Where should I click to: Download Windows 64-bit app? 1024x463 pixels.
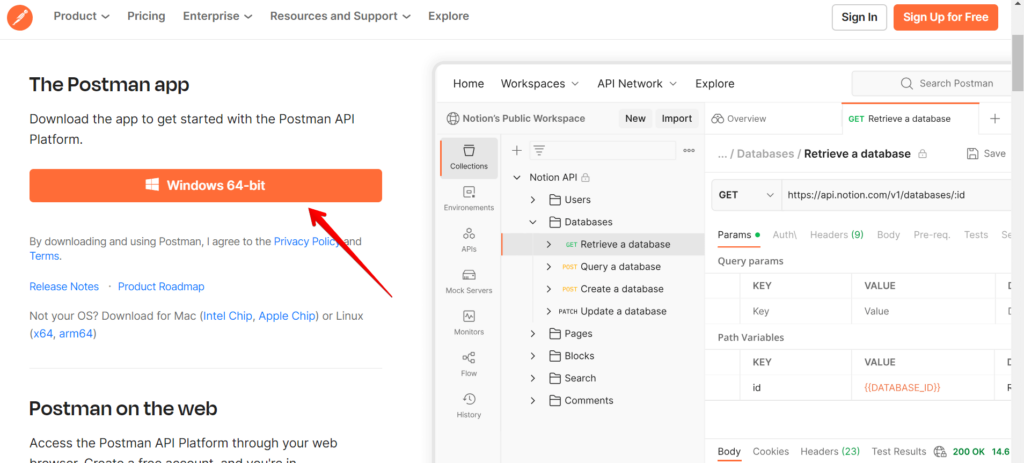(206, 185)
